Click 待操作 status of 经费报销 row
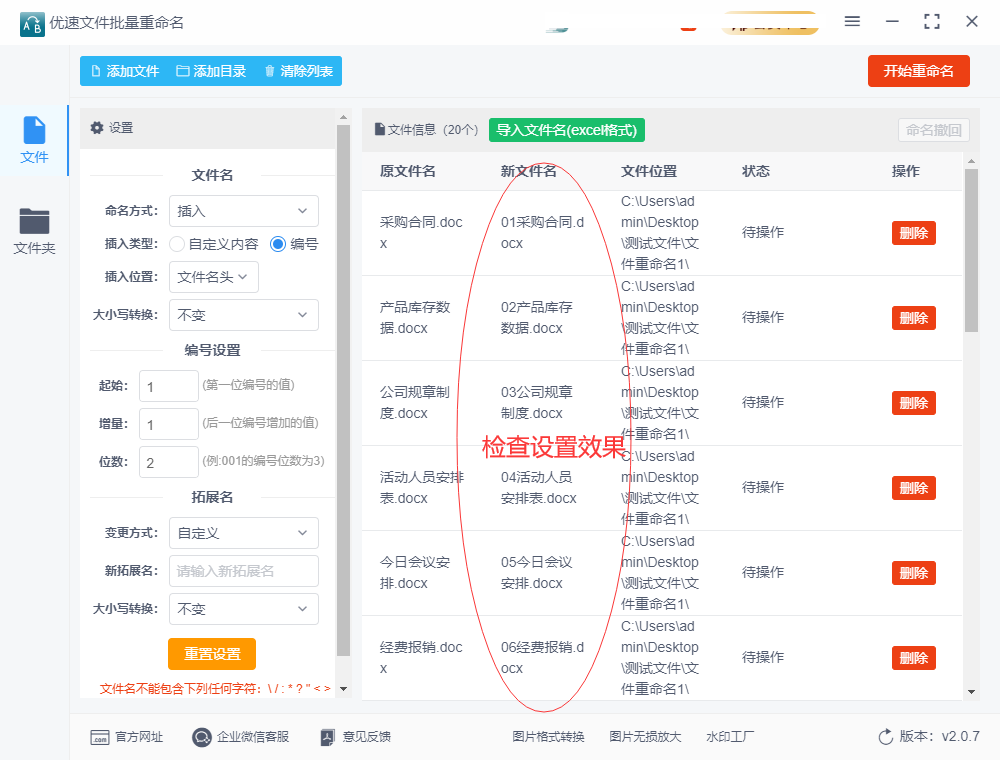This screenshot has width=1000, height=760. tap(763, 657)
